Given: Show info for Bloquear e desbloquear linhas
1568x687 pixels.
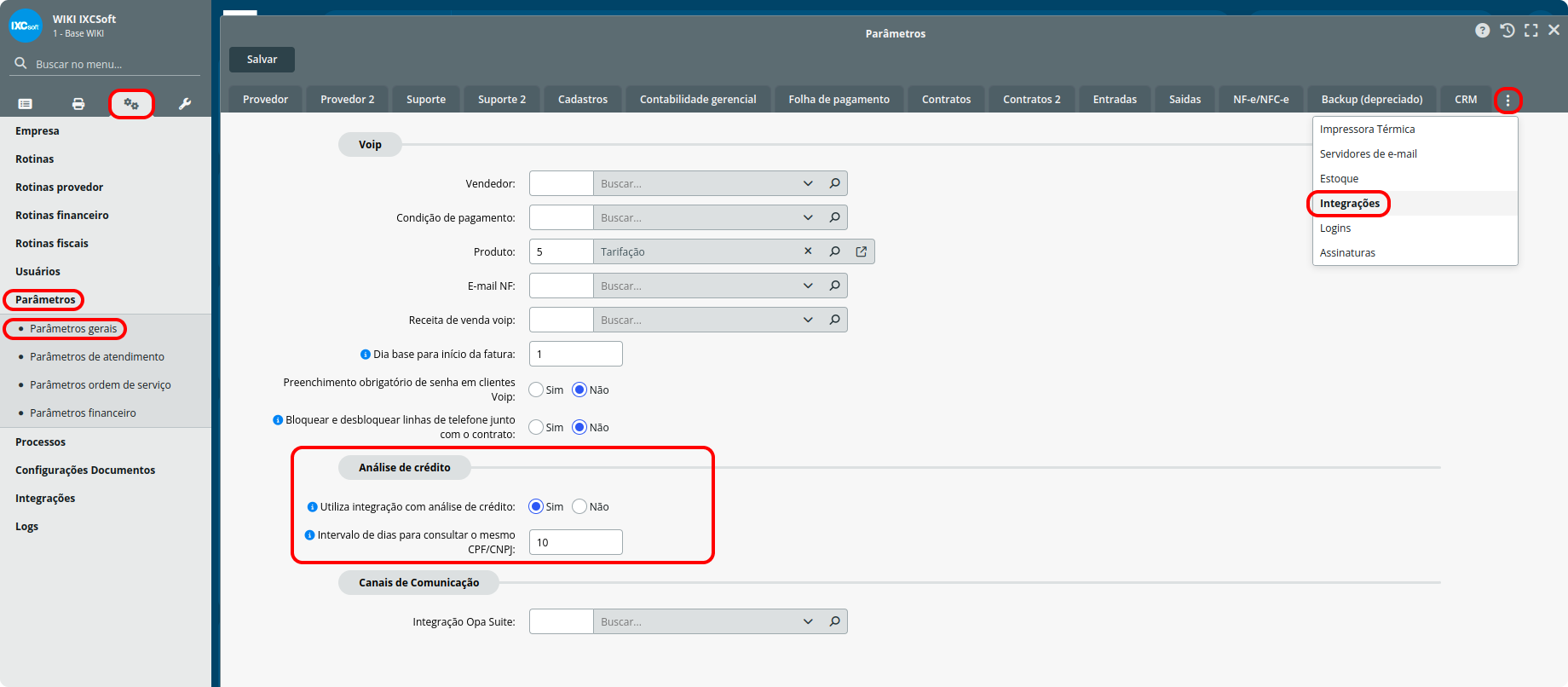Looking at the screenshot, I should pyautogui.click(x=278, y=420).
